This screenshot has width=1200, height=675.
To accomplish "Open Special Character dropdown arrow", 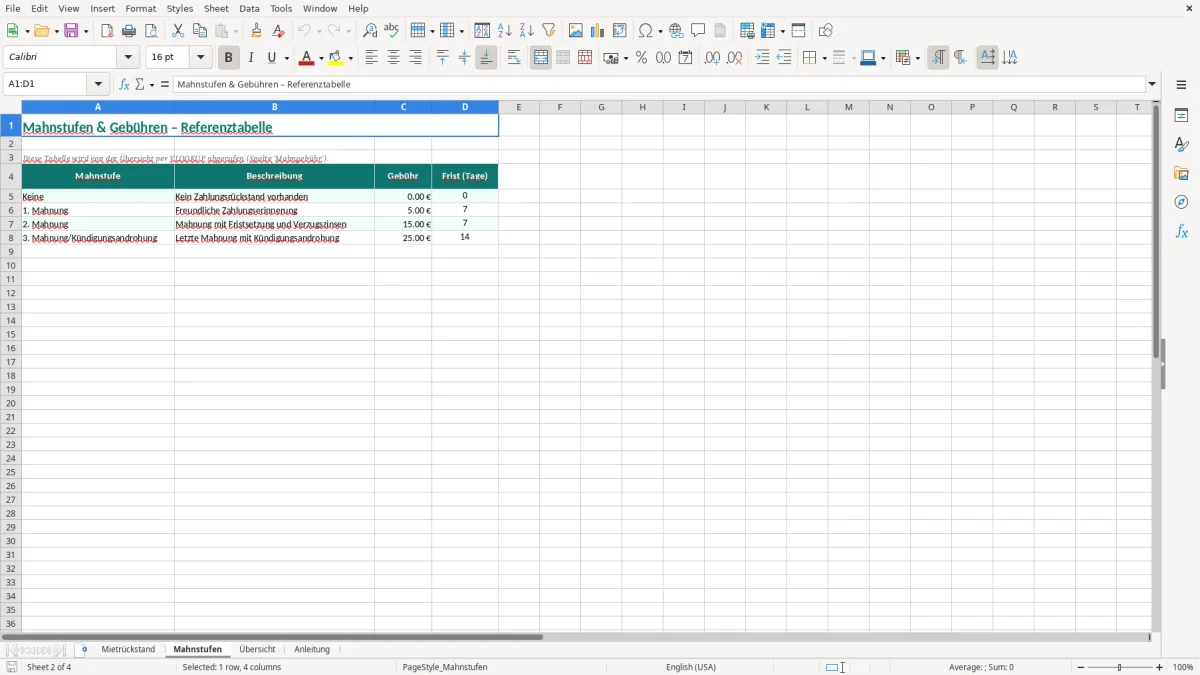I will click(x=660, y=31).
